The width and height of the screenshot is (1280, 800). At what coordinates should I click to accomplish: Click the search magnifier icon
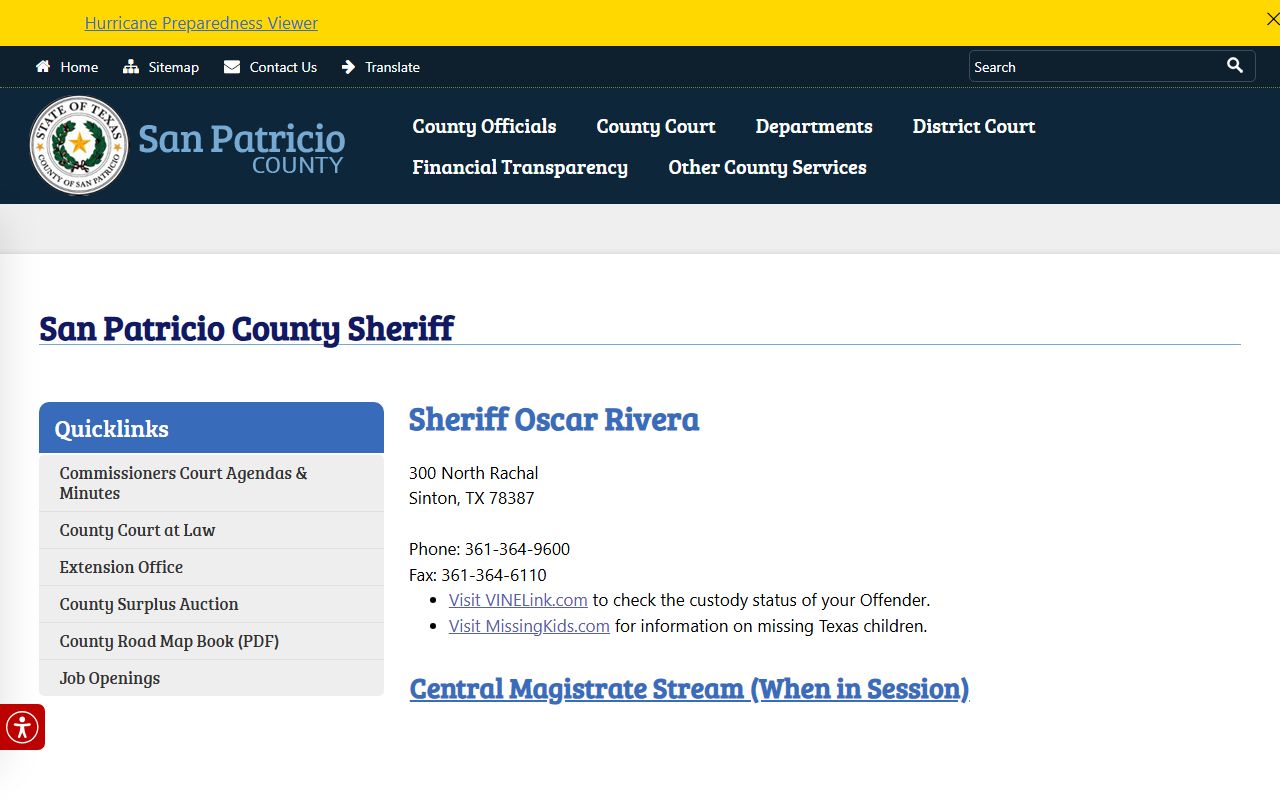point(1235,65)
